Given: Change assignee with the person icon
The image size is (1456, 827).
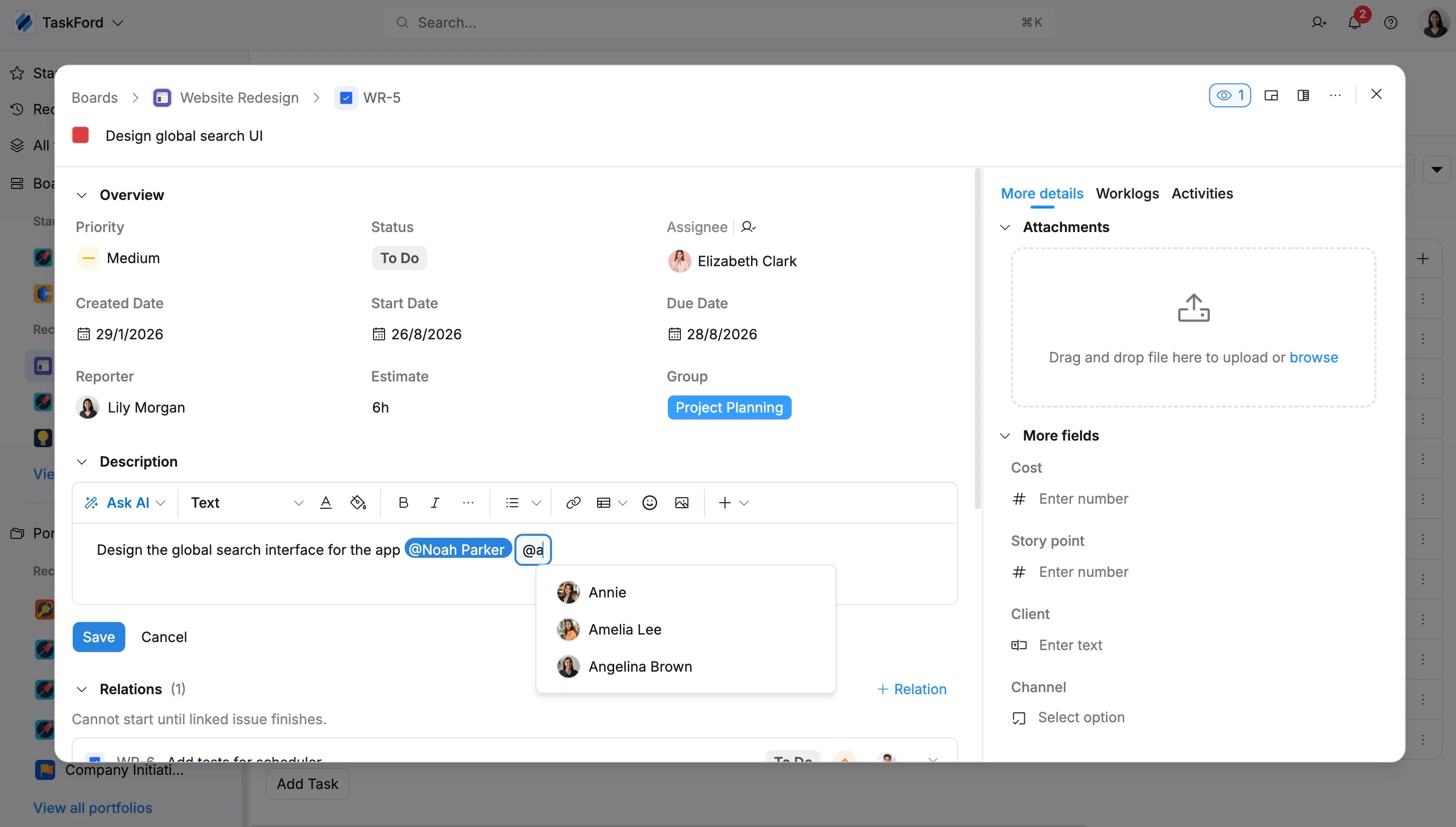Looking at the screenshot, I should (x=748, y=227).
